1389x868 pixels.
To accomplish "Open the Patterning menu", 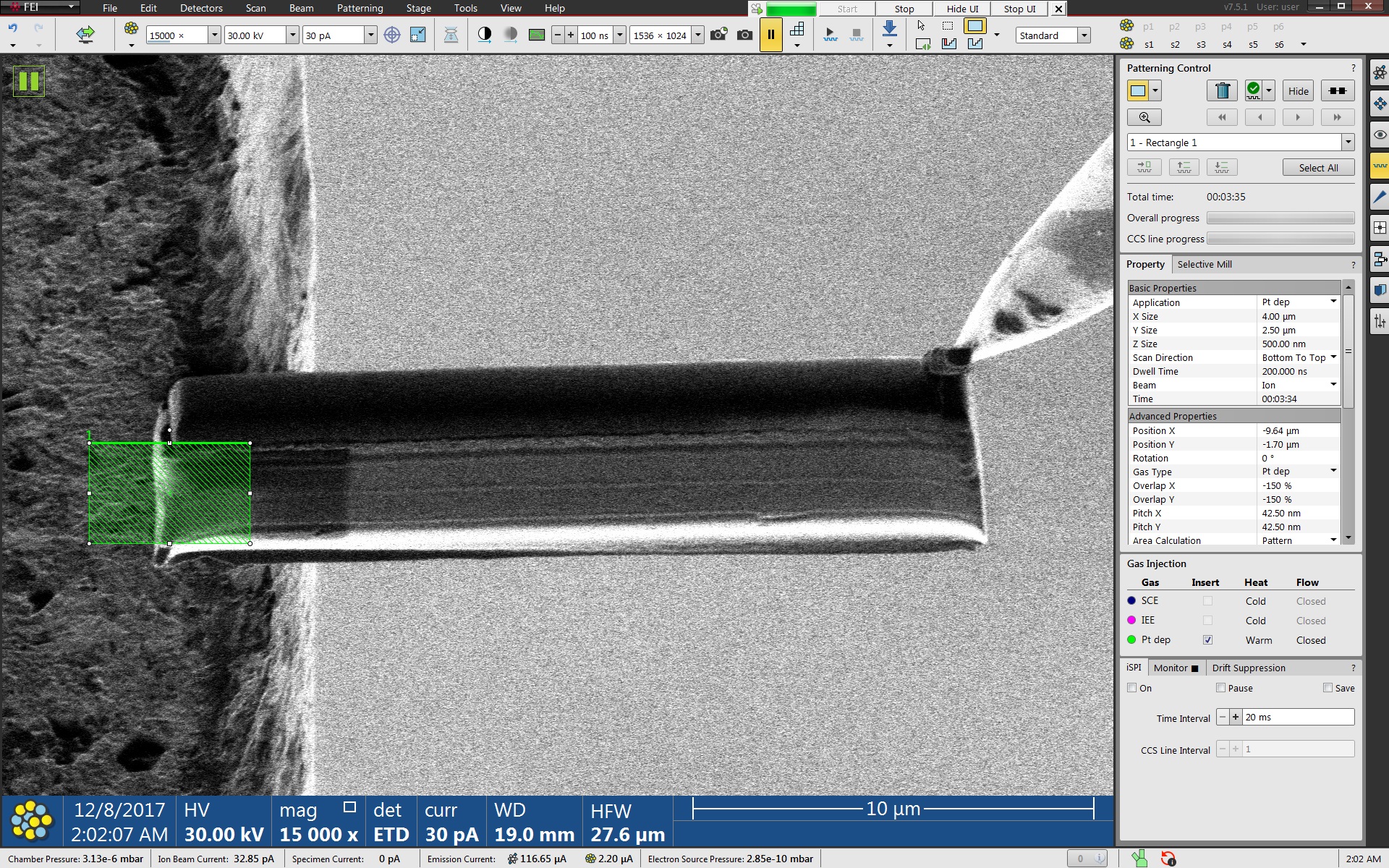I will tap(360, 8).
